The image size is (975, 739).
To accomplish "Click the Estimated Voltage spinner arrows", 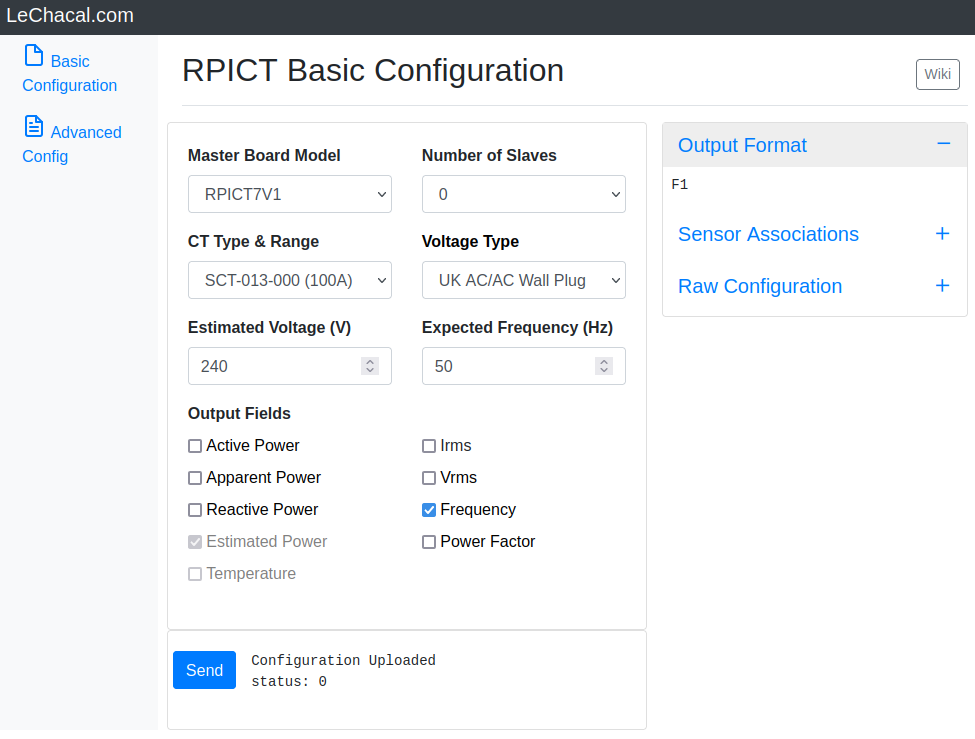I will (370, 366).
